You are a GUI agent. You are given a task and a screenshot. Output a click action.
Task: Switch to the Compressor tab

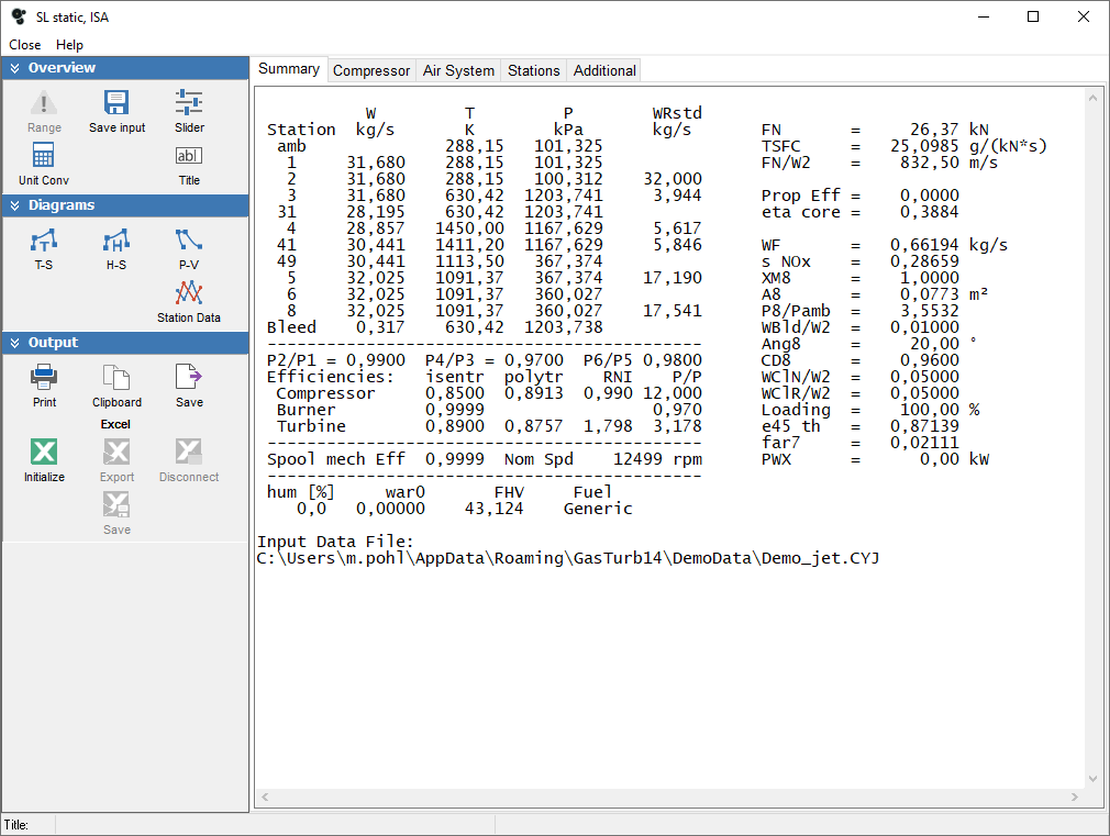371,70
